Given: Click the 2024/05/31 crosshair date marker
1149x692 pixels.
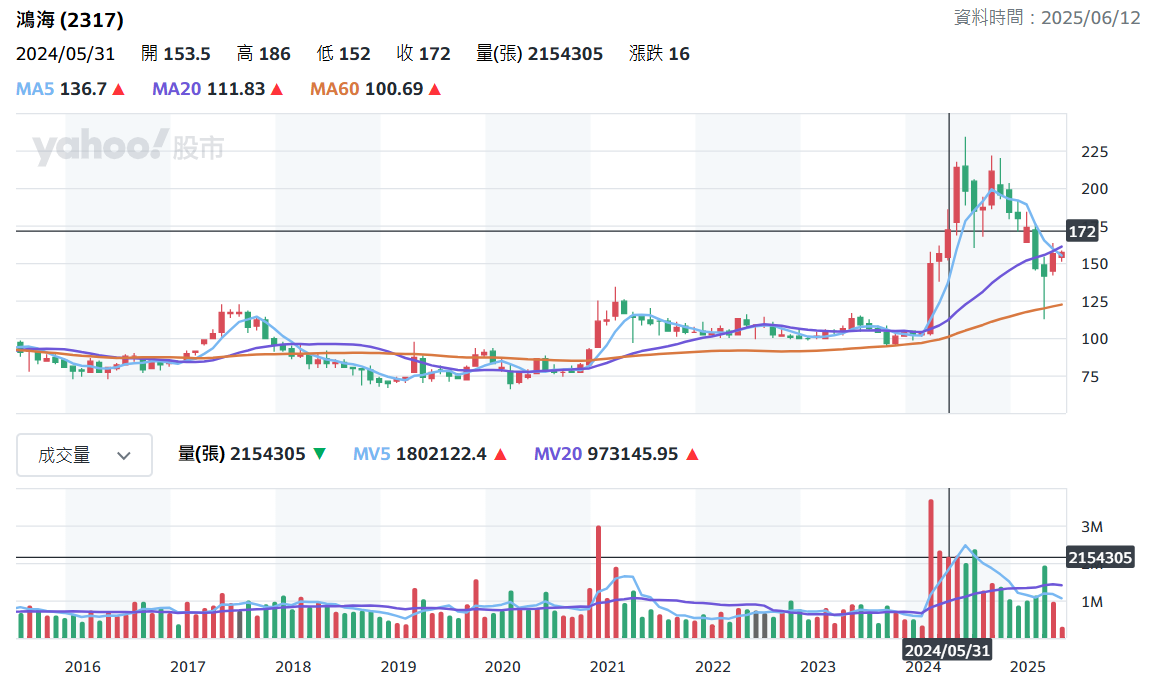Looking at the screenshot, I should click(948, 650).
